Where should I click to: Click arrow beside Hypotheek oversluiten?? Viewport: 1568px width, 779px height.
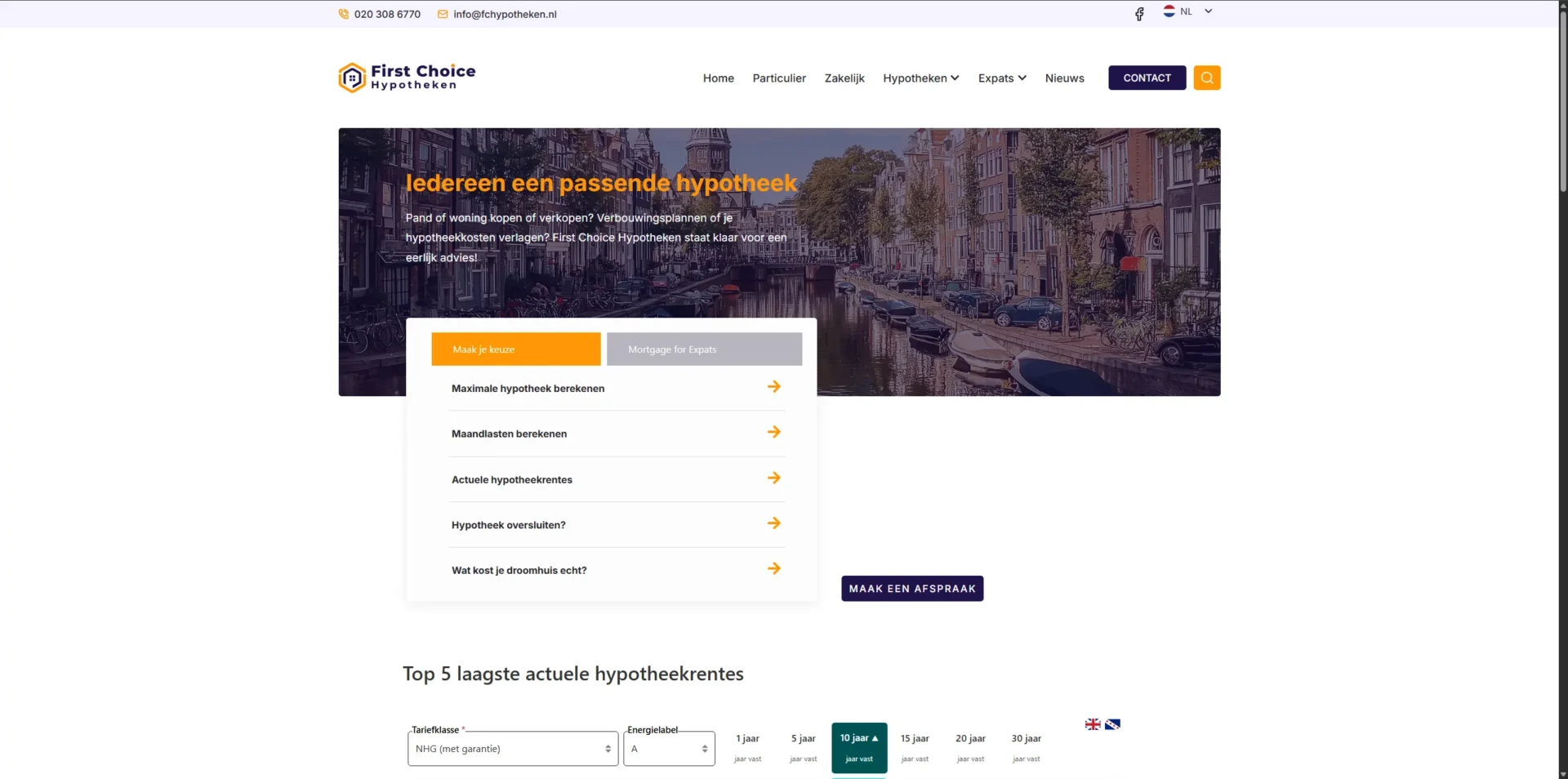[x=773, y=523]
